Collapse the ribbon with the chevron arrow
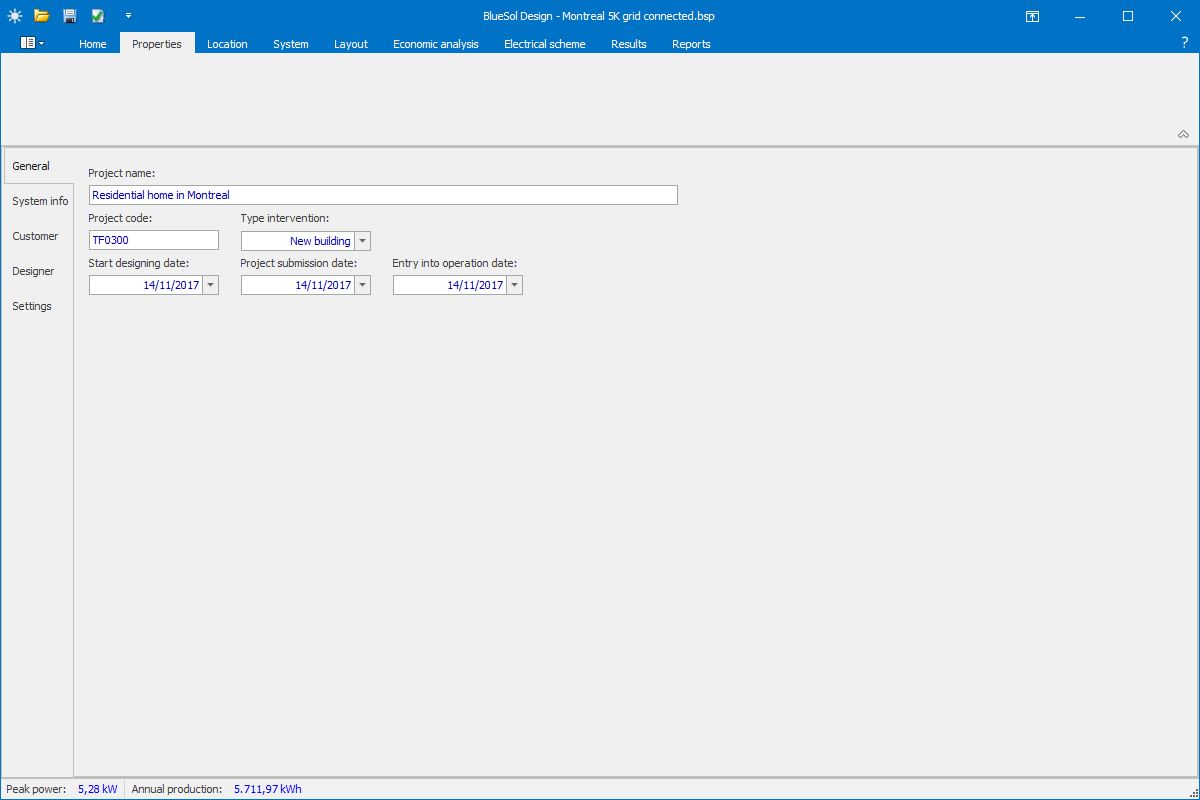 (x=1183, y=134)
